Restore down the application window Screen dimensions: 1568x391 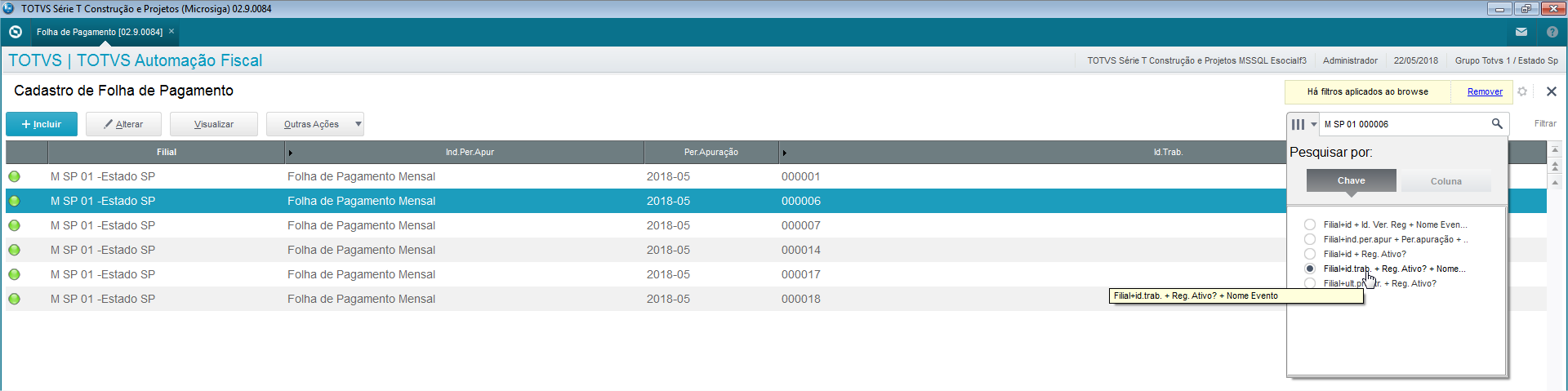pyautogui.click(x=1526, y=8)
